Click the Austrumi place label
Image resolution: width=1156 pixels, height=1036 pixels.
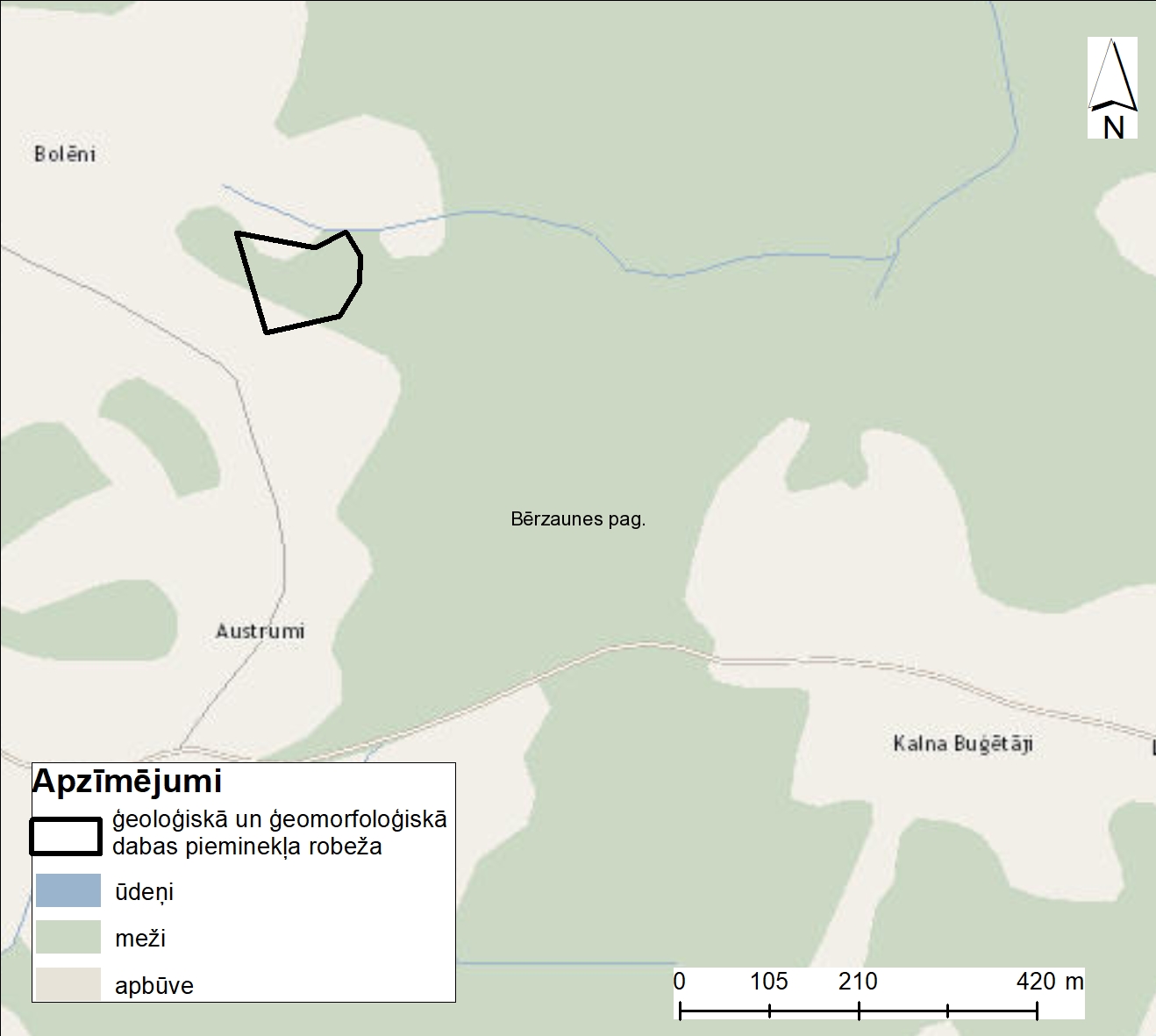tap(260, 631)
